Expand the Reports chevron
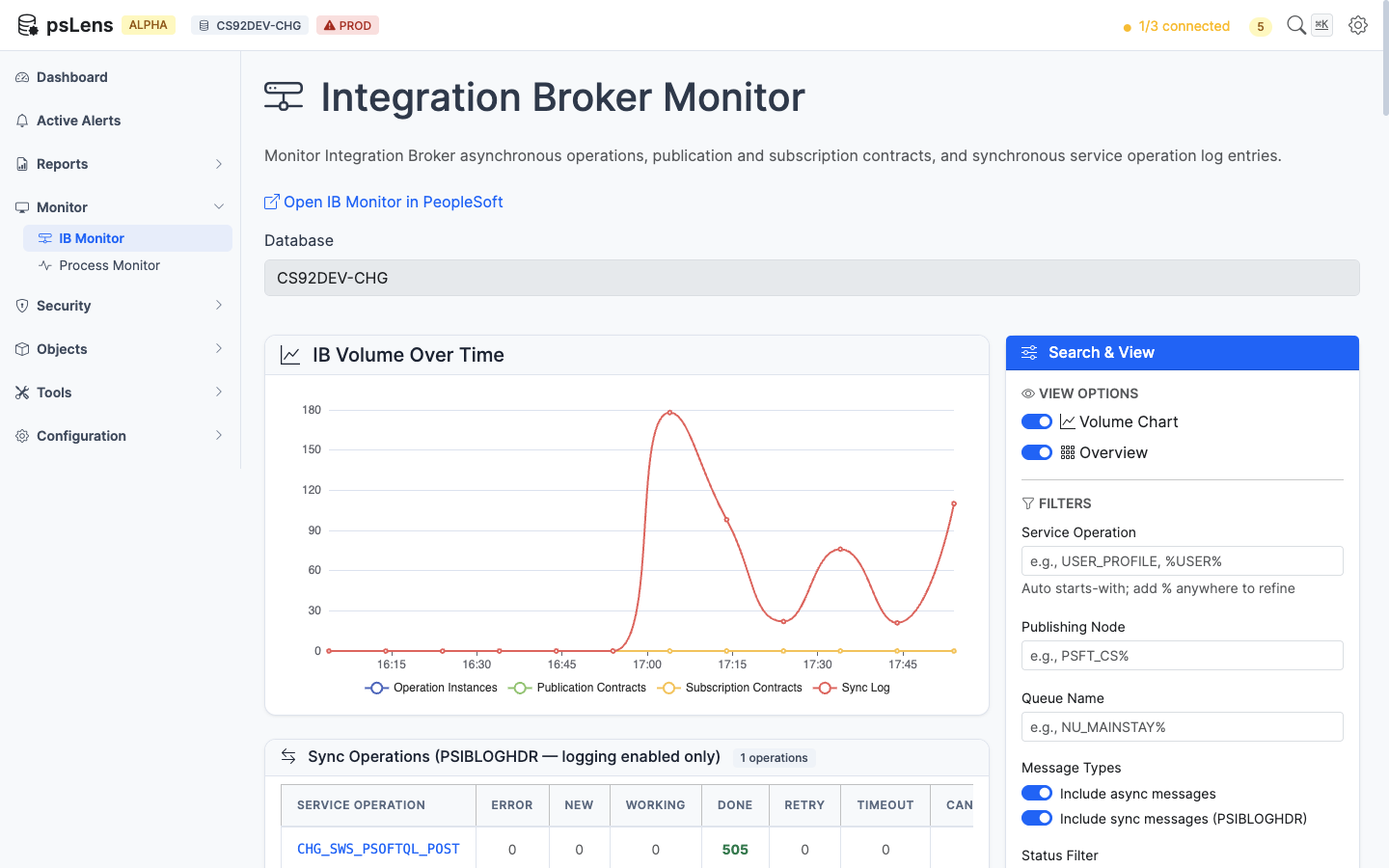 [x=219, y=164]
